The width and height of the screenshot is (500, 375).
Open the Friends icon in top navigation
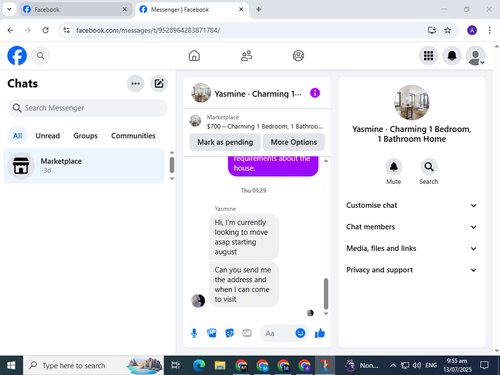[x=246, y=56]
